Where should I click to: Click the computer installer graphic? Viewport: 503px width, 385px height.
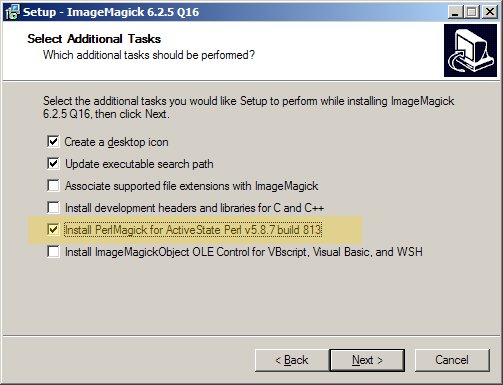click(470, 50)
